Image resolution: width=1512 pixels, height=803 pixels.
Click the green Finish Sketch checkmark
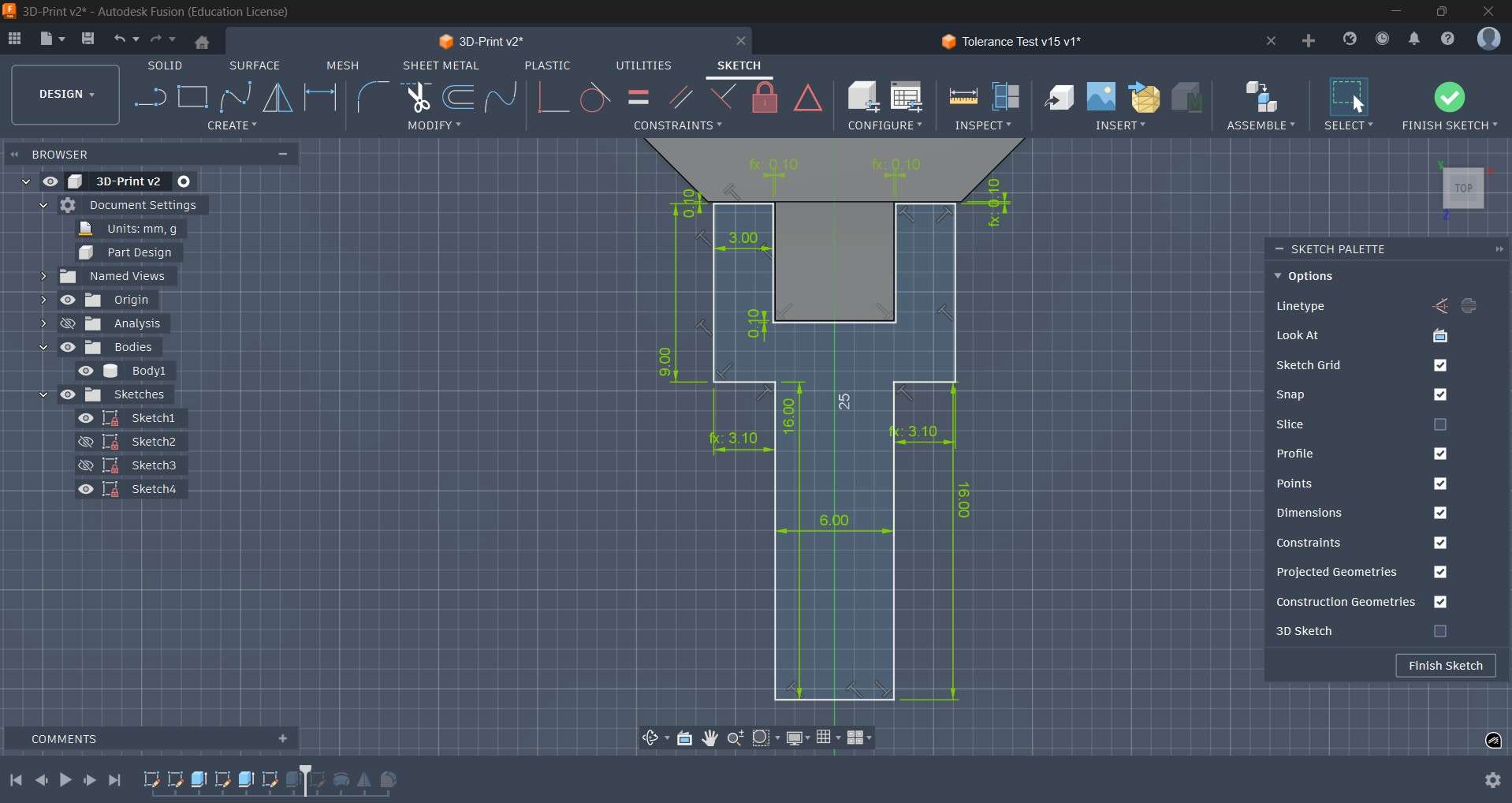point(1449,98)
